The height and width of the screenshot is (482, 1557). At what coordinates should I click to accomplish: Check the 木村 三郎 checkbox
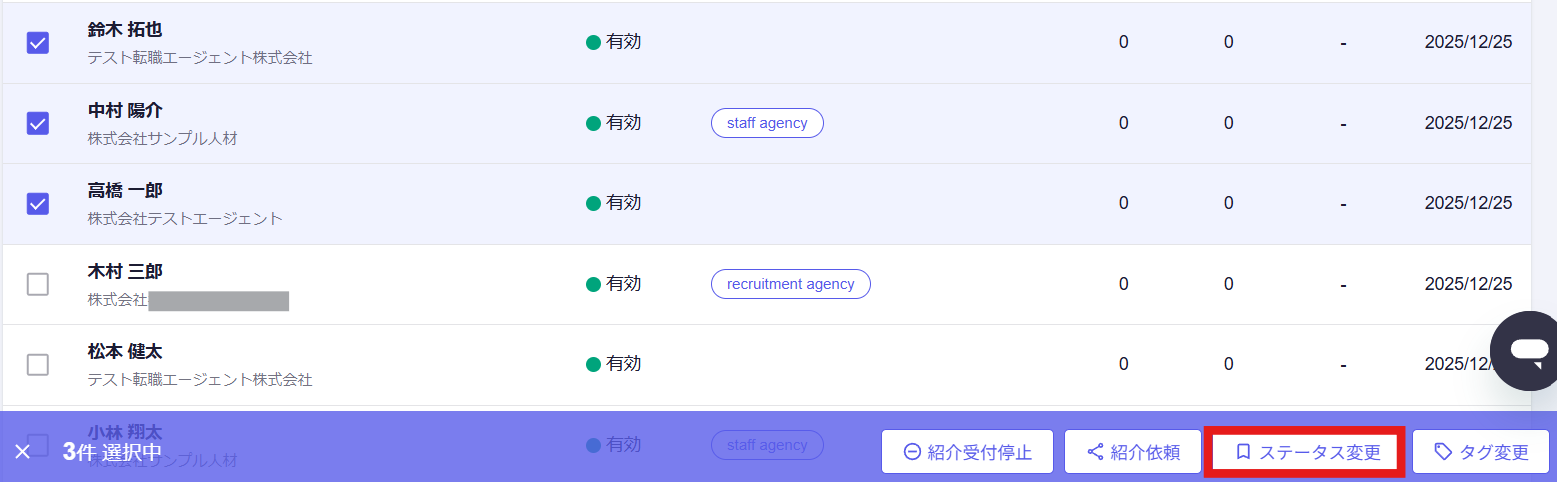click(x=37, y=284)
